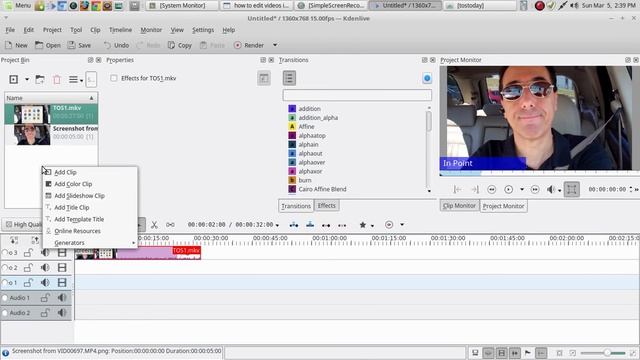The height and width of the screenshot is (360, 640).
Task: Mute audio on video track 3
Action: click(x=45, y=253)
